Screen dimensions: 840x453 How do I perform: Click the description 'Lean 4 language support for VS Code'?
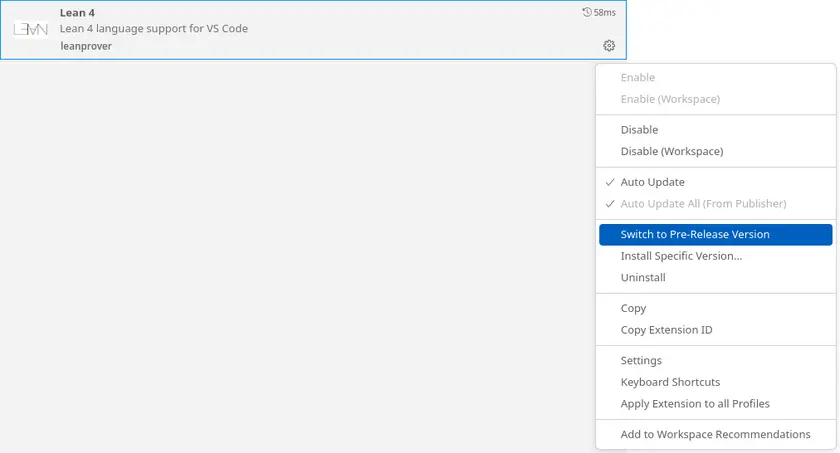coord(154,28)
